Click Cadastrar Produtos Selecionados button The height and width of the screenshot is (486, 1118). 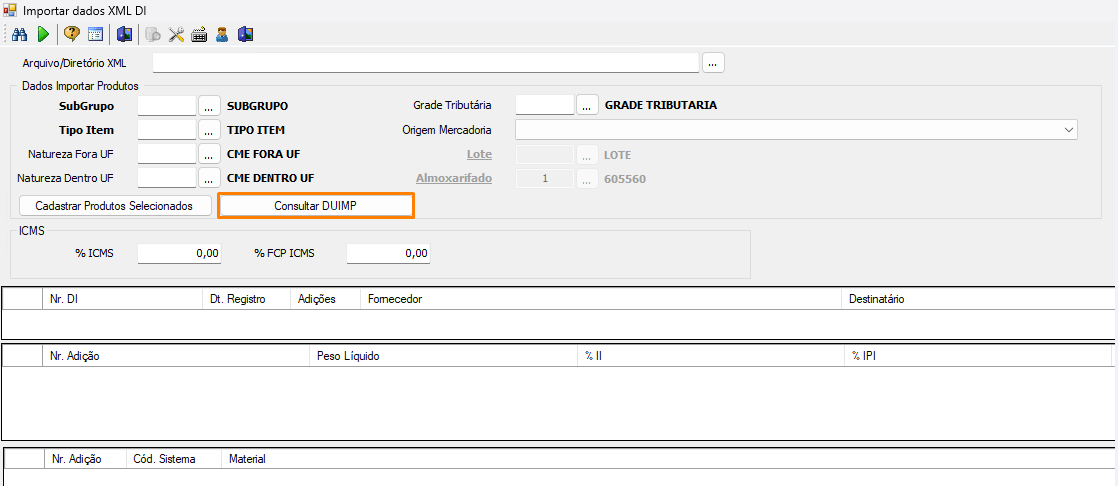tap(115, 205)
